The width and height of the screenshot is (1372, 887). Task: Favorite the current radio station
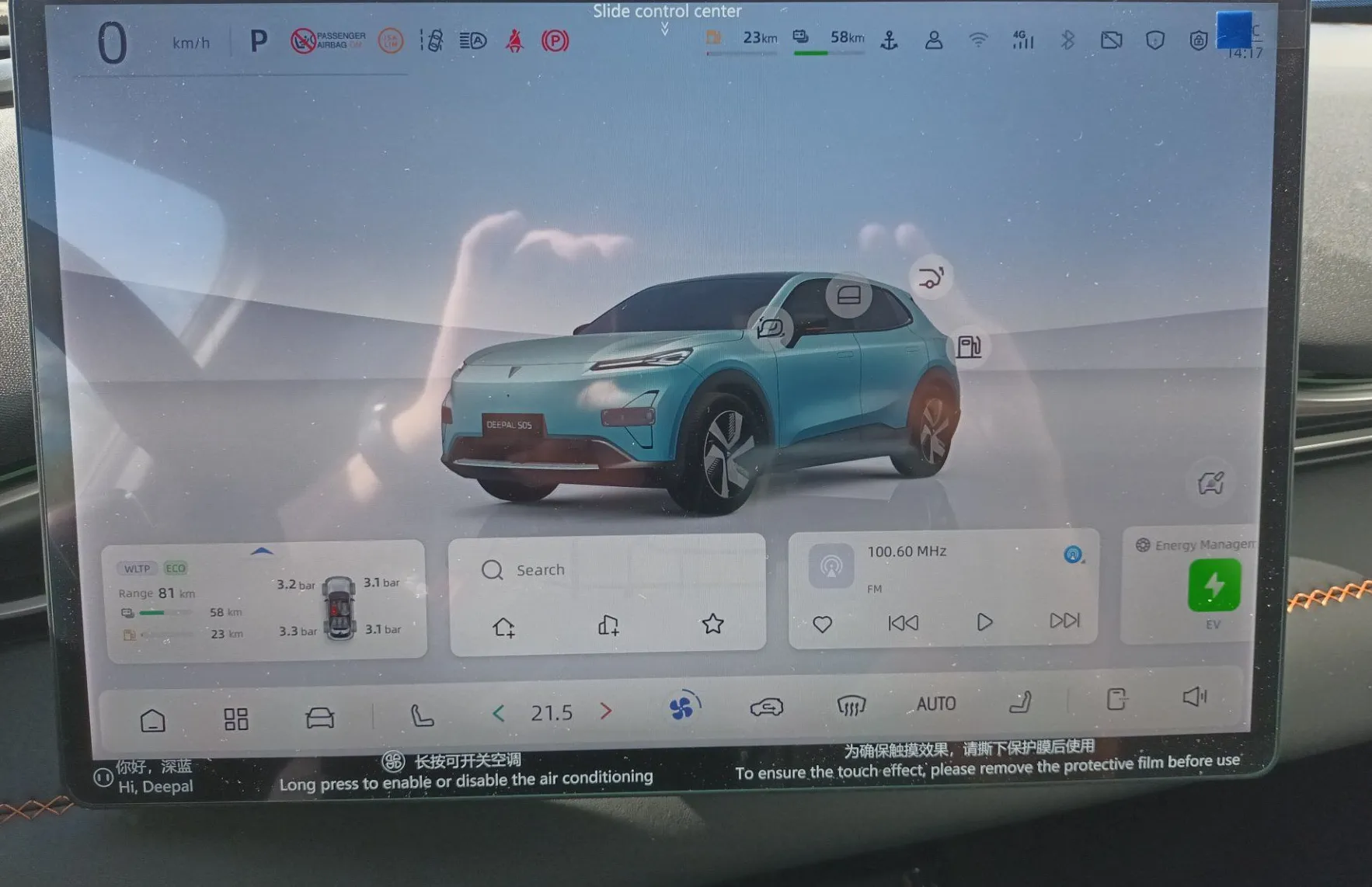click(x=823, y=624)
